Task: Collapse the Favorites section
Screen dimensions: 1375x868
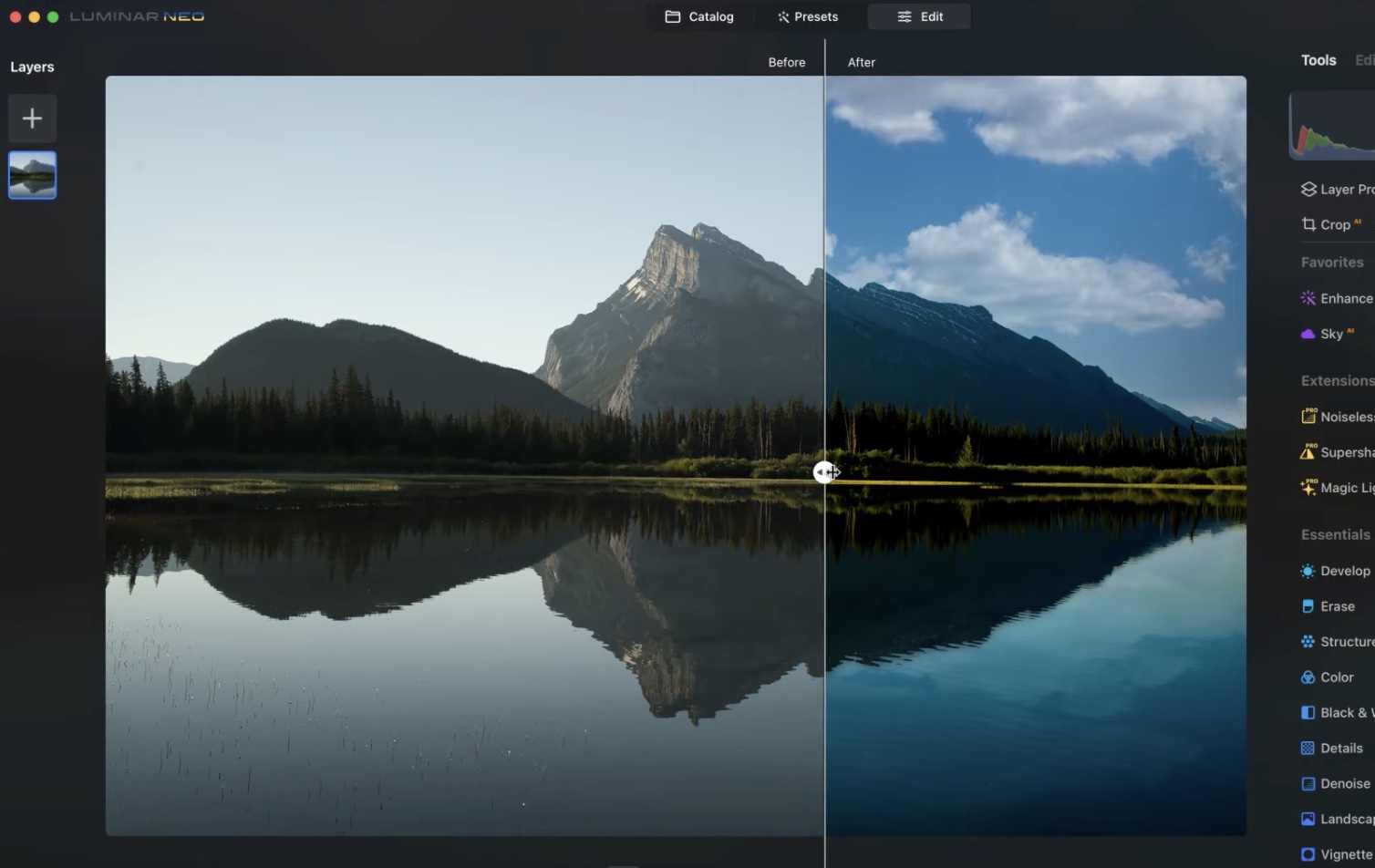Action: click(1332, 262)
